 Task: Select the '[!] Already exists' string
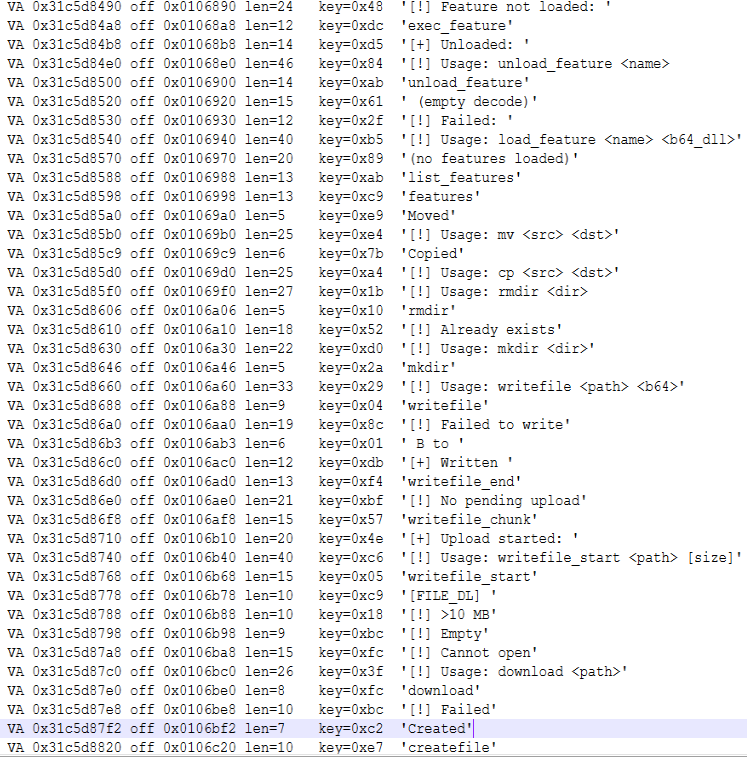(x=481, y=330)
